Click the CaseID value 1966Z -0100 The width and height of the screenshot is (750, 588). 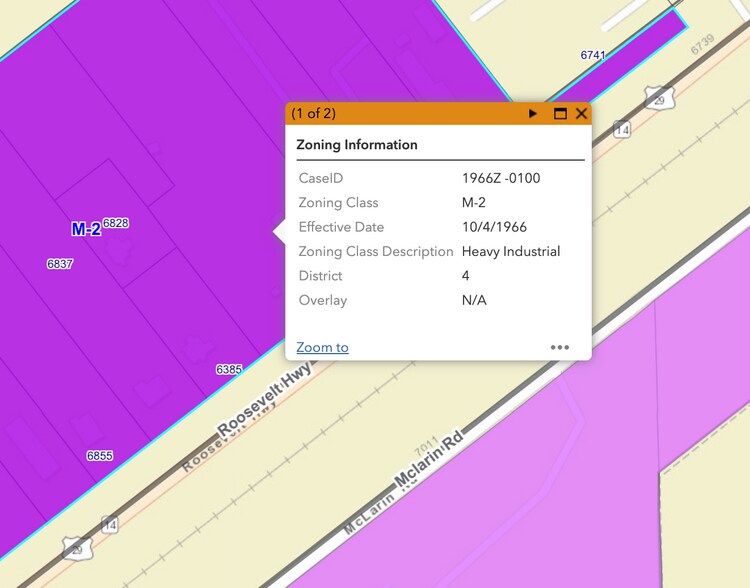point(501,178)
